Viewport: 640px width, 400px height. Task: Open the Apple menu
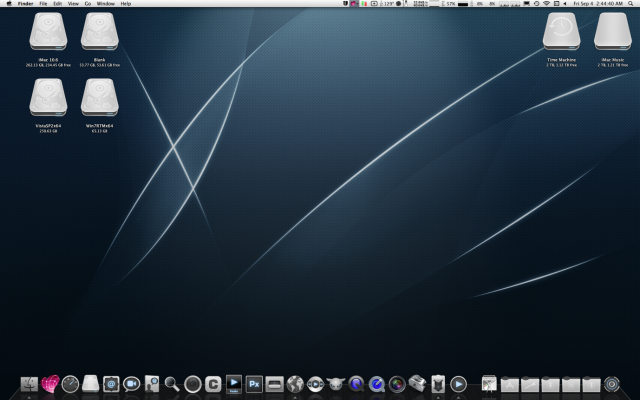[9, 4]
